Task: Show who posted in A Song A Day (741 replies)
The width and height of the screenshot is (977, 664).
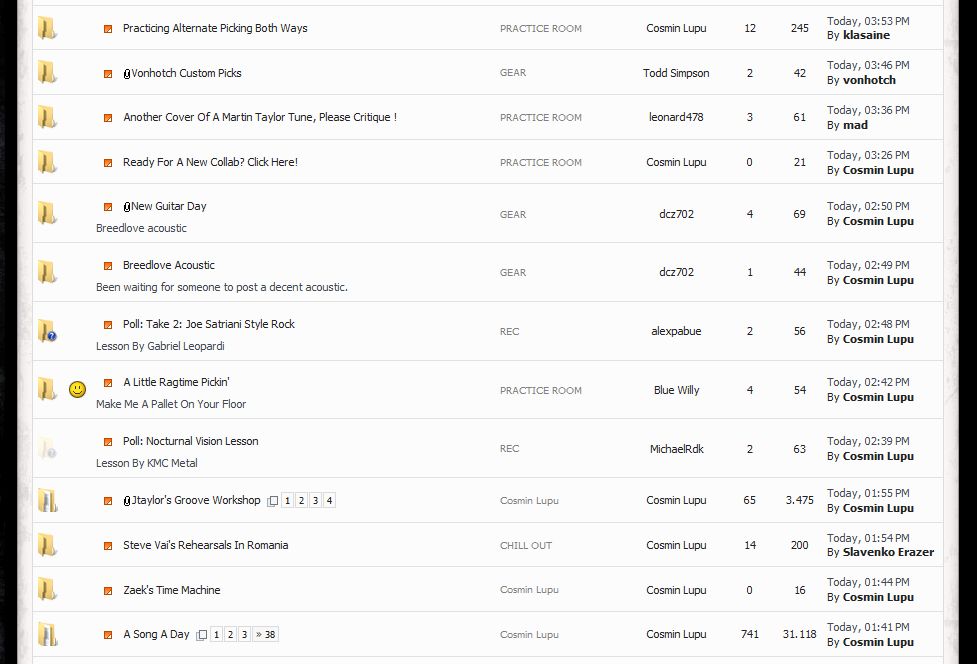Action: [750, 634]
